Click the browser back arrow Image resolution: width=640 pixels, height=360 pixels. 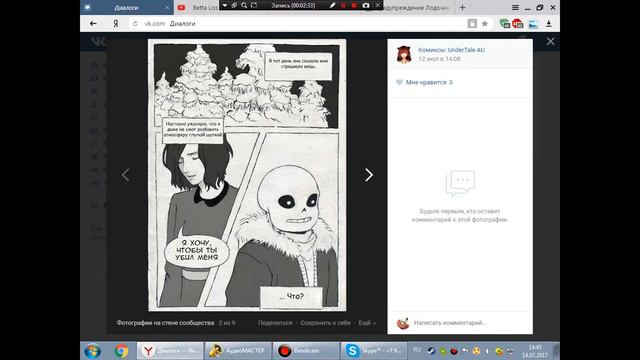click(x=93, y=24)
